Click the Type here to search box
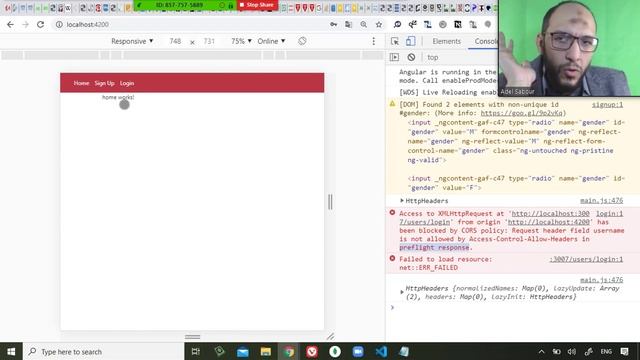640x360 pixels. click(103, 351)
